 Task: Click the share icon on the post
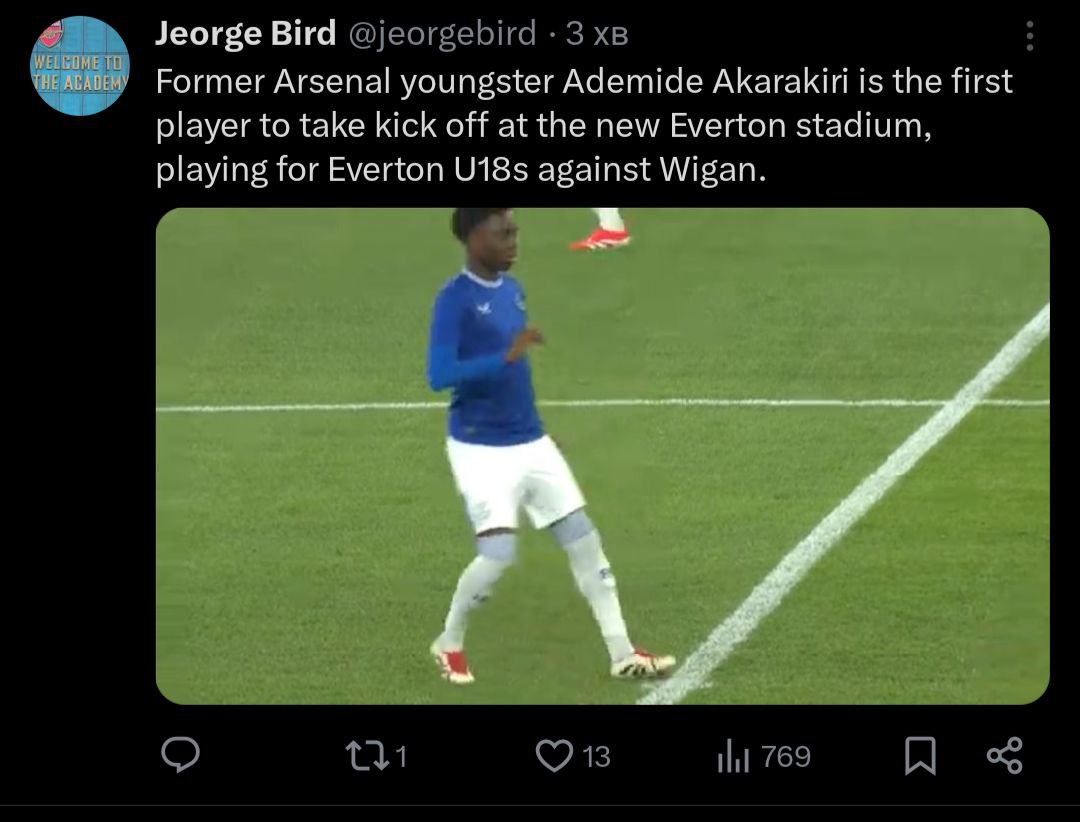coord(1004,756)
